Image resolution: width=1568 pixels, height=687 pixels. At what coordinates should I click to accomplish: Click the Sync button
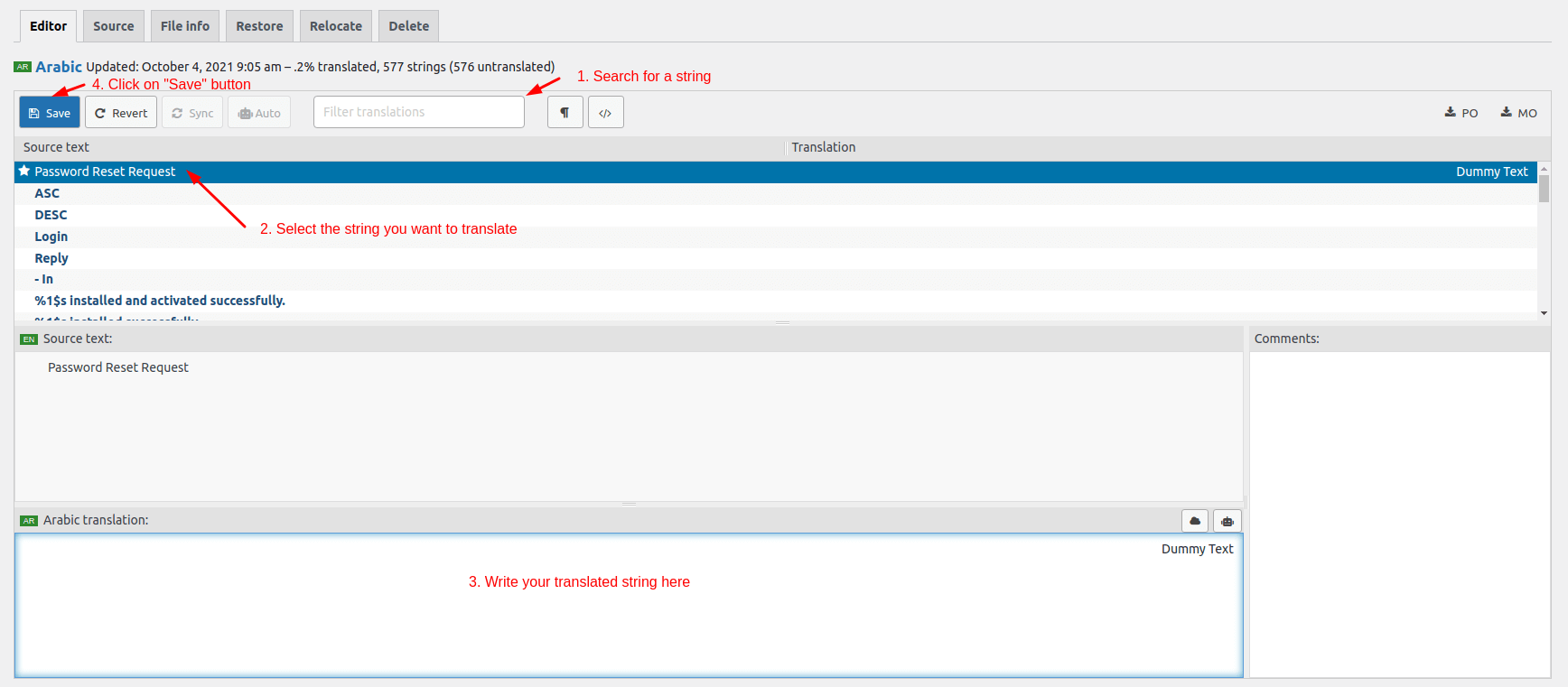192,113
